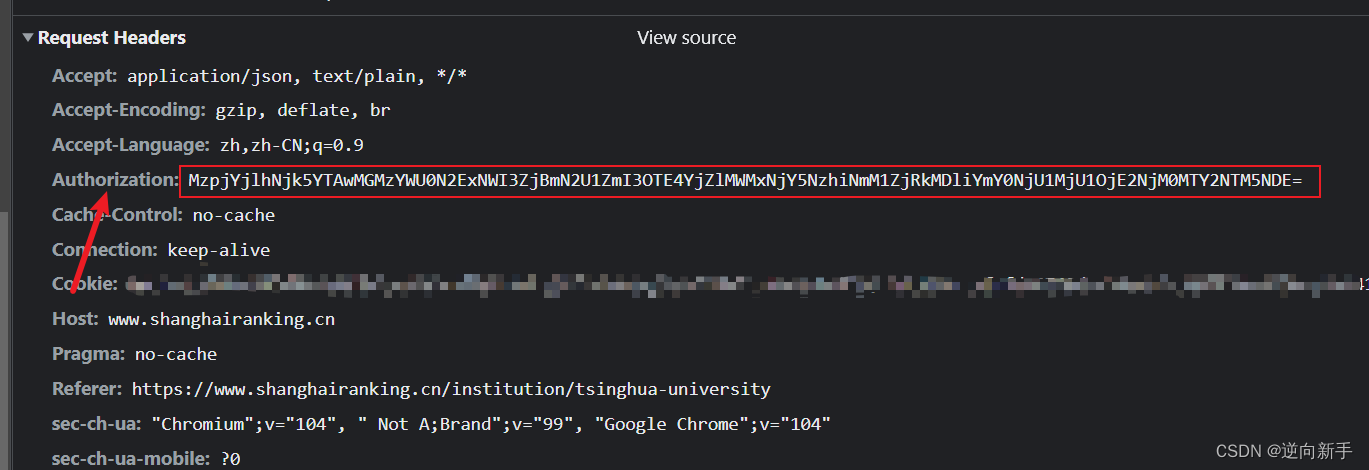The height and width of the screenshot is (470, 1369).
Task: Click the View source link
Action: (686, 38)
